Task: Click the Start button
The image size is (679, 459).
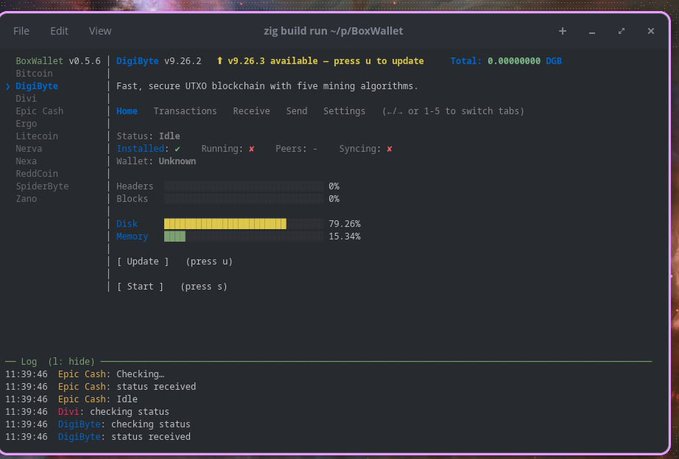Action: pyautogui.click(x=140, y=287)
